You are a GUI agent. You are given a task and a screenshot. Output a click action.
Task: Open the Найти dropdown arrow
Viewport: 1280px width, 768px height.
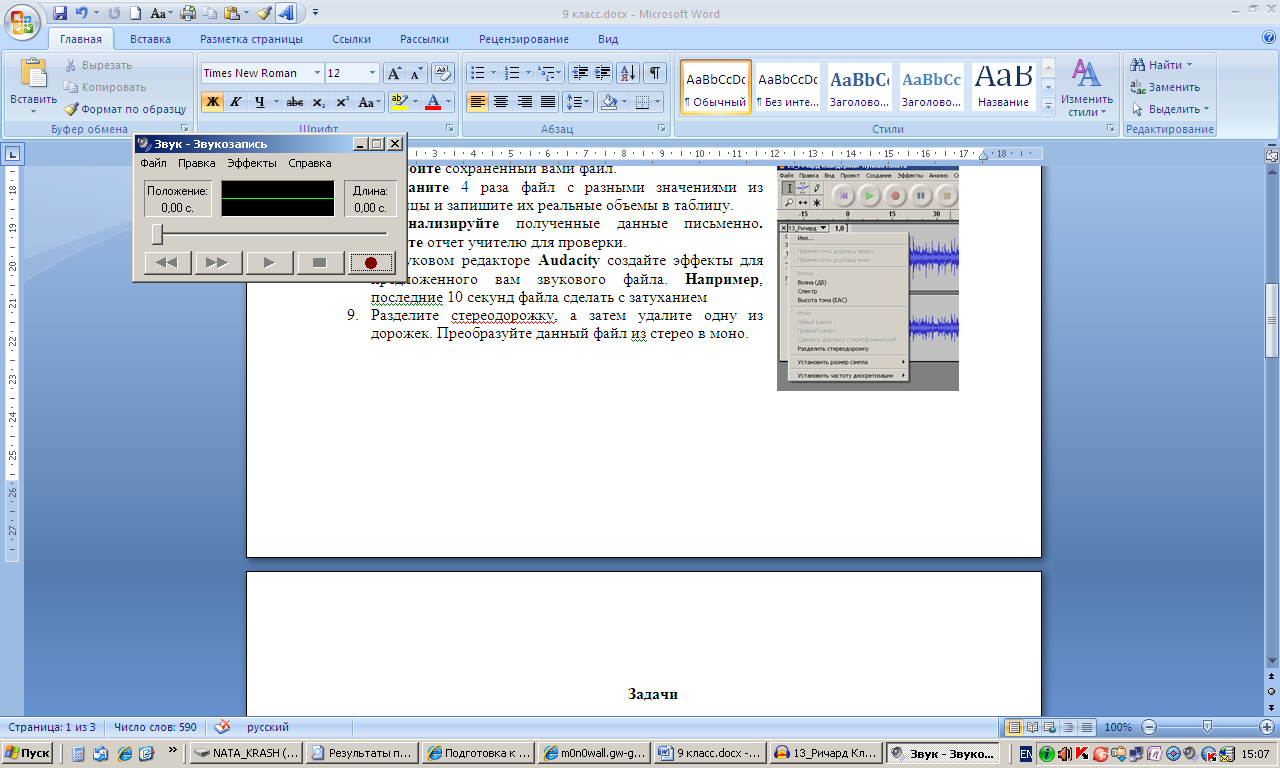[x=1189, y=65]
